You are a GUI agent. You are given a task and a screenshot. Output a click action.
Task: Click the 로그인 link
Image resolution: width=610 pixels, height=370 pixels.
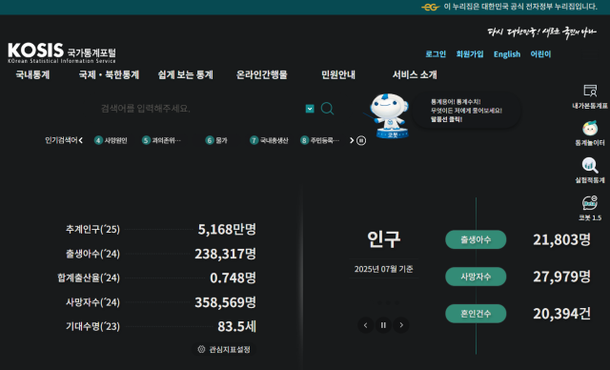point(436,54)
